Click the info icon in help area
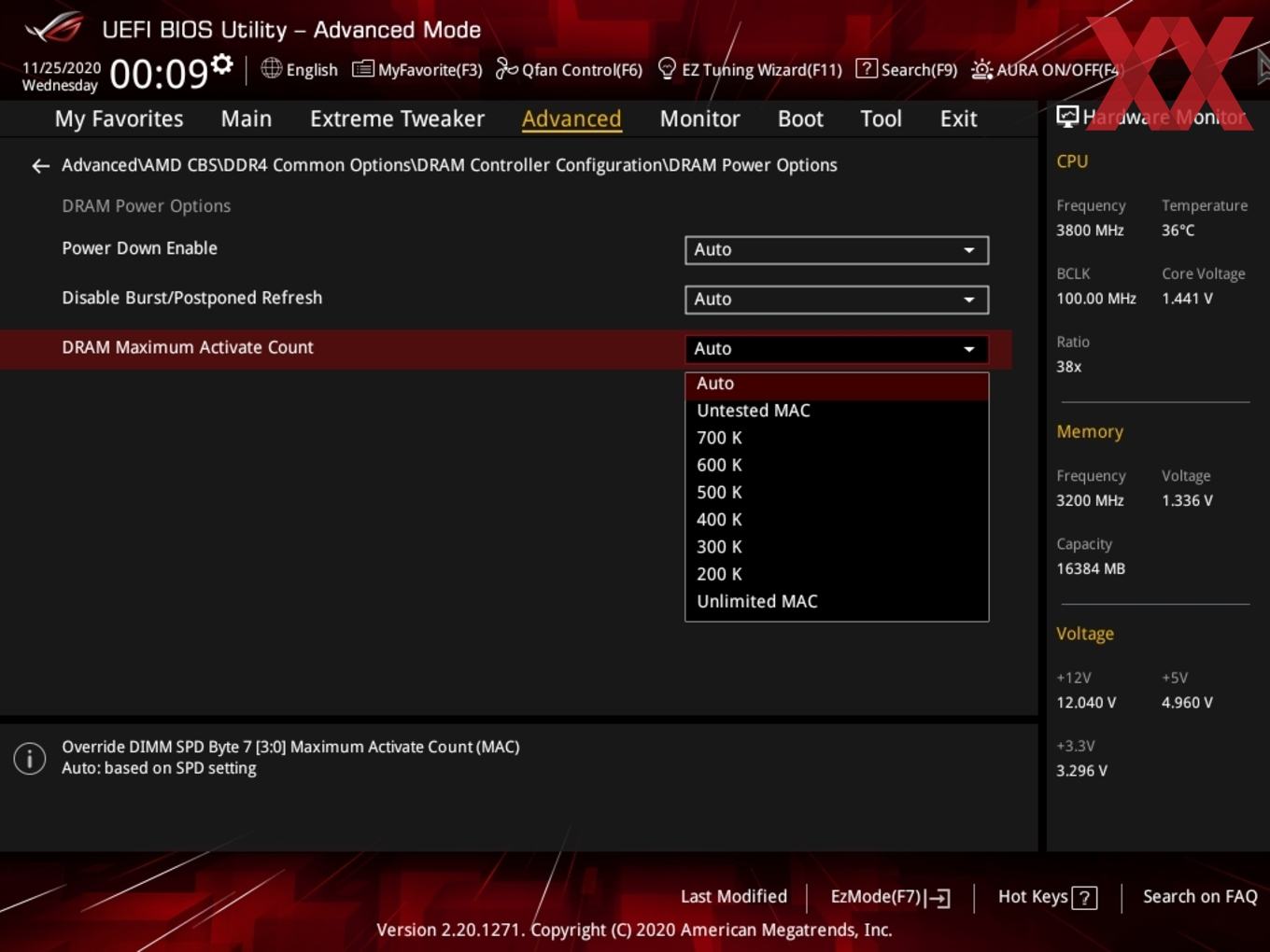This screenshot has height=952, width=1270. pyautogui.click(x=30, y=758)
